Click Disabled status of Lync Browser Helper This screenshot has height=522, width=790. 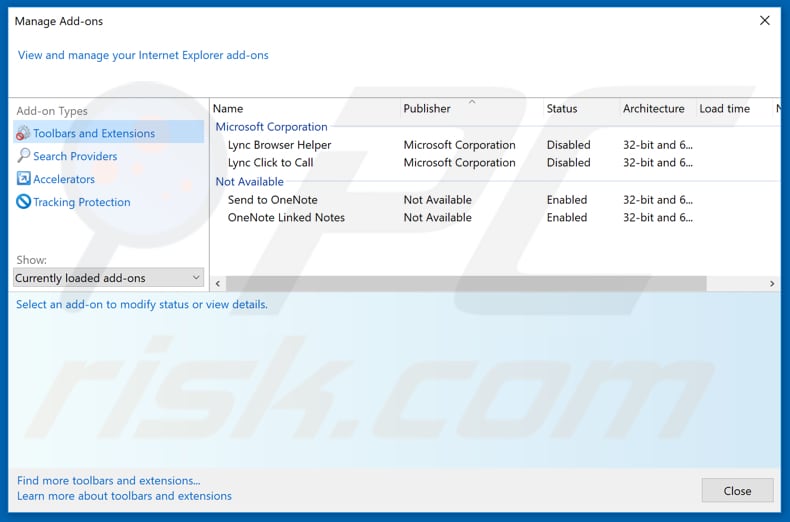point(568,145)
